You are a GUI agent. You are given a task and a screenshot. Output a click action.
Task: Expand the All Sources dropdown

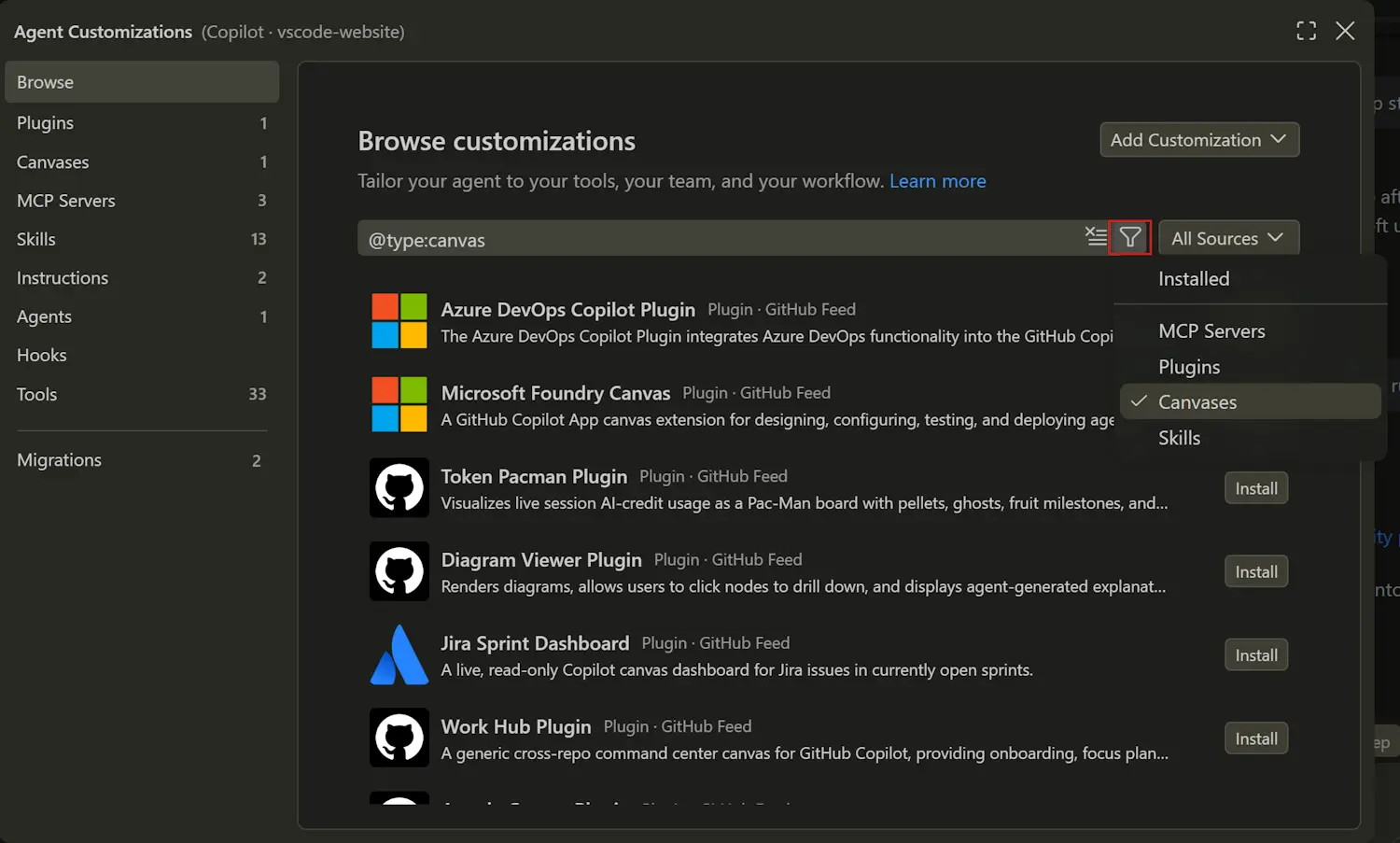1228,238
